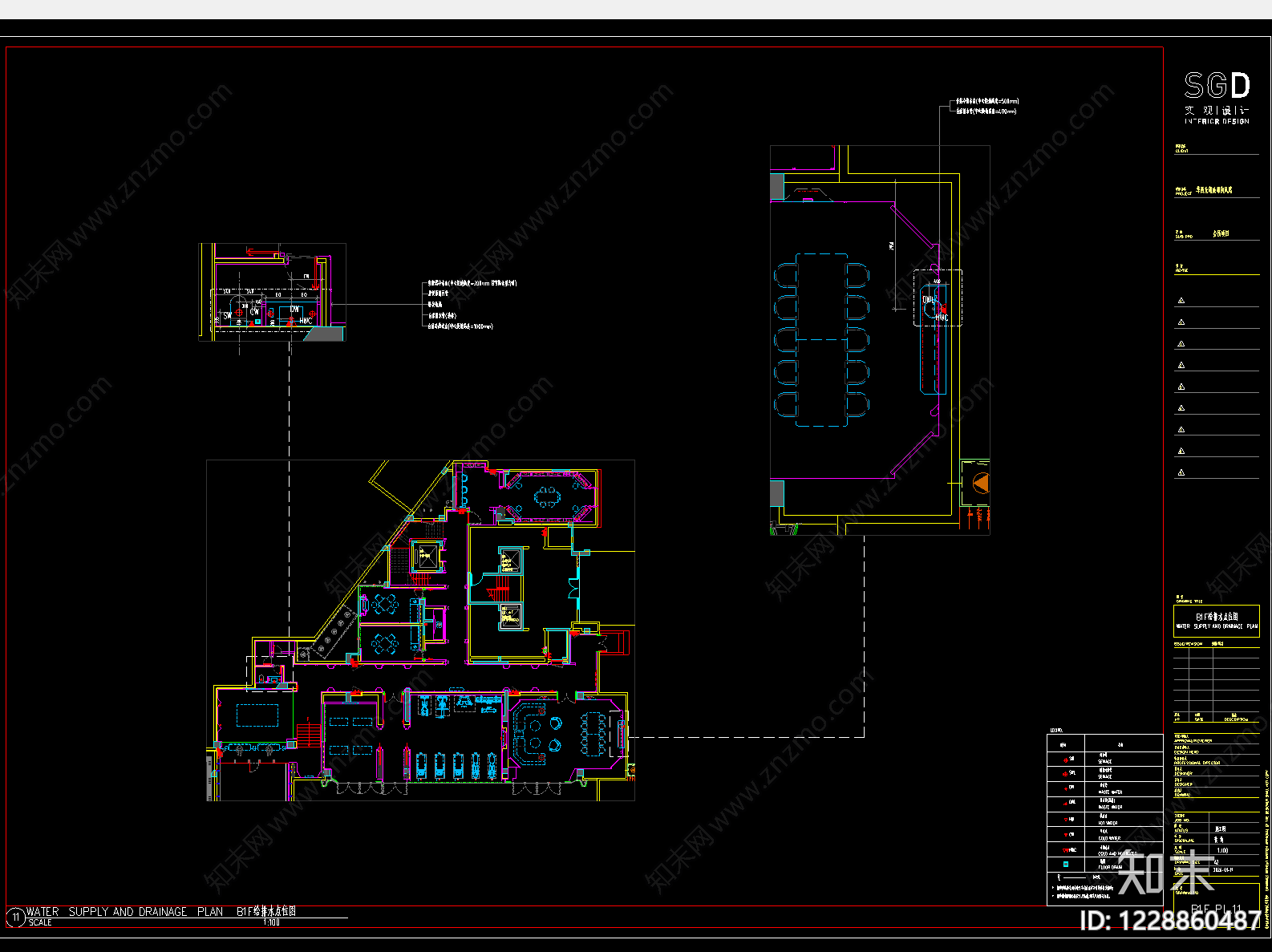Pick the HW hot water legend symbol
The image size is (1272, 952).
click(x=1066, y=819)
